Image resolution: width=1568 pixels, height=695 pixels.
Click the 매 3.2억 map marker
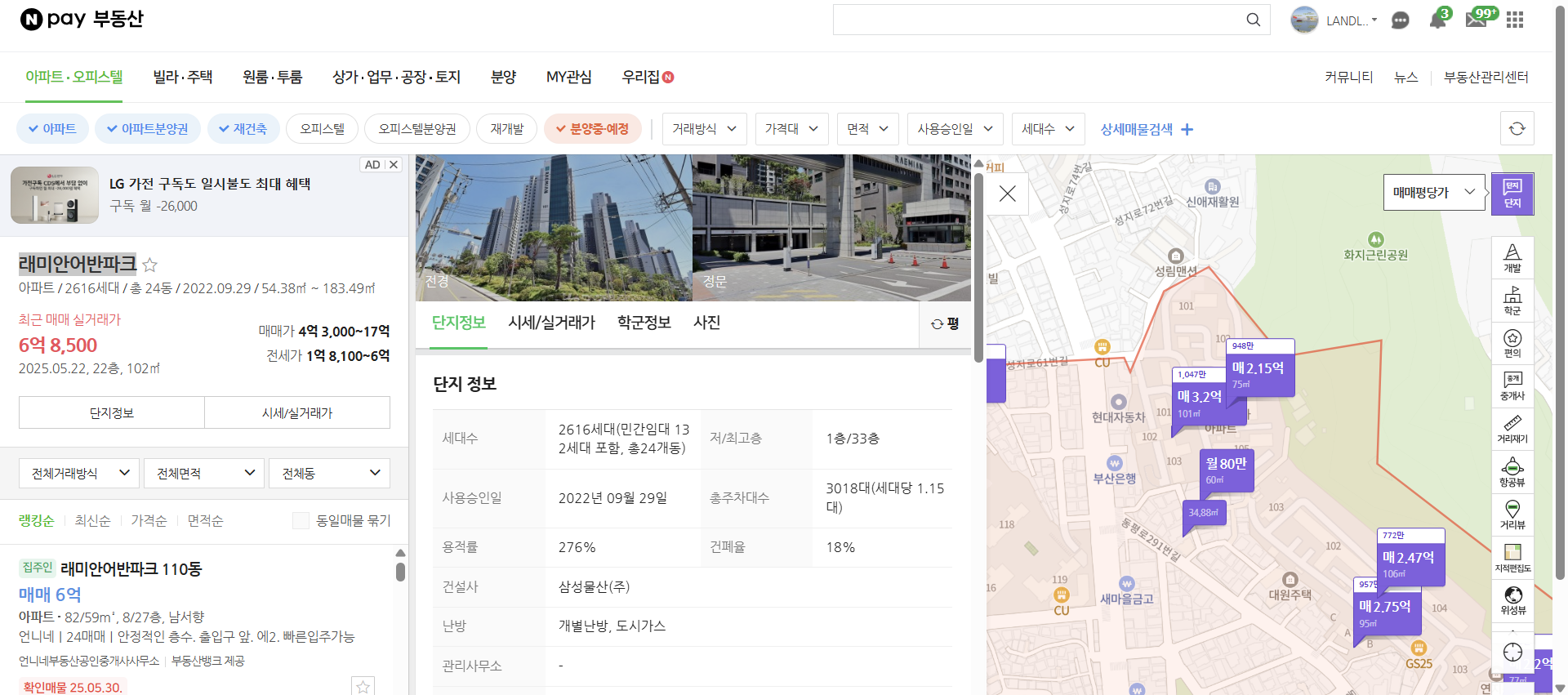[1199, 397]
